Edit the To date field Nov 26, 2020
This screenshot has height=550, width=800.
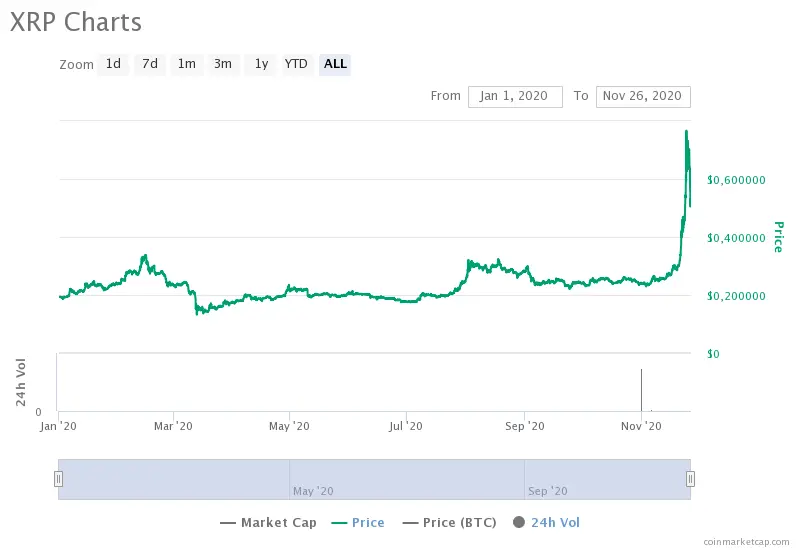(x=643, y=96)
